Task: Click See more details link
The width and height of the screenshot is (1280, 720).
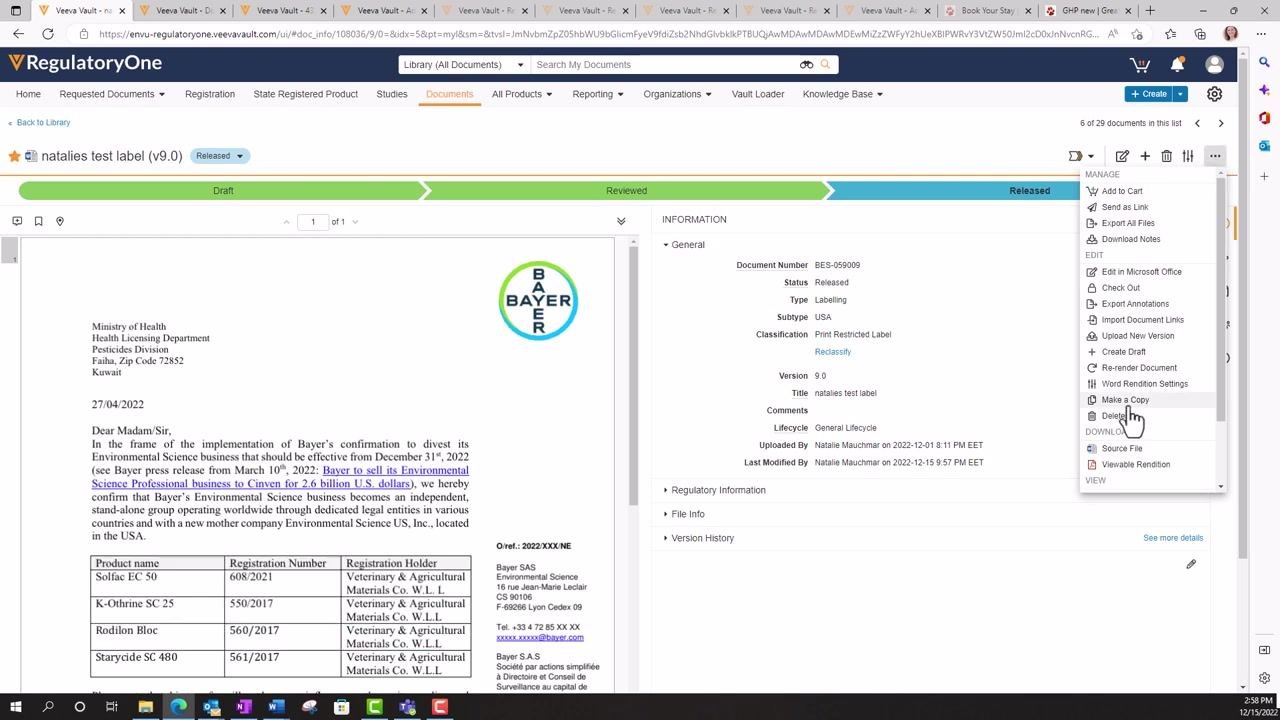Action: [x=1173, y=538]
